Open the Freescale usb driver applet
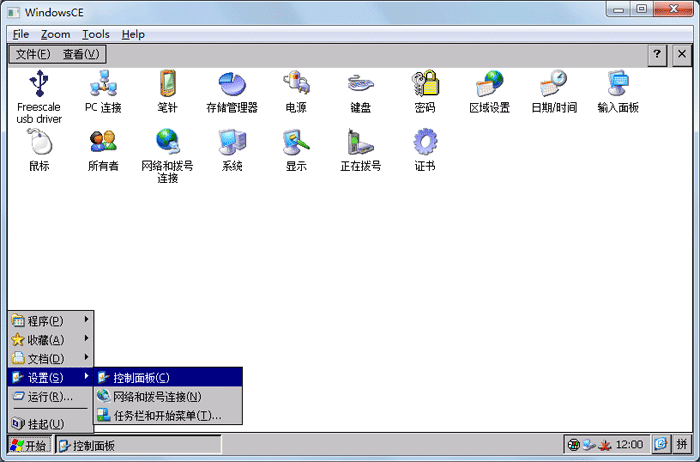700x462 pixels. pyautogui.click(x=39, y=96)
